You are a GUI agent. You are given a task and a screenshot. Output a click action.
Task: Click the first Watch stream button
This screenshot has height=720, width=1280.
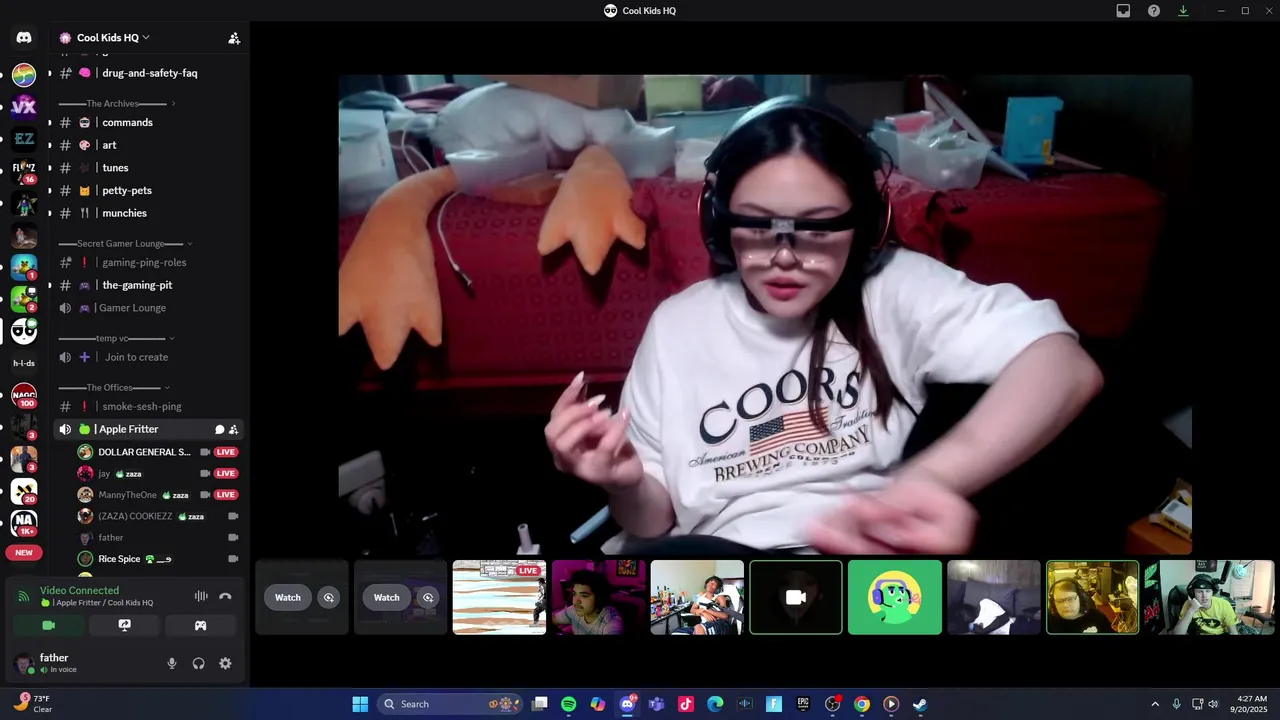click(288, 597)
